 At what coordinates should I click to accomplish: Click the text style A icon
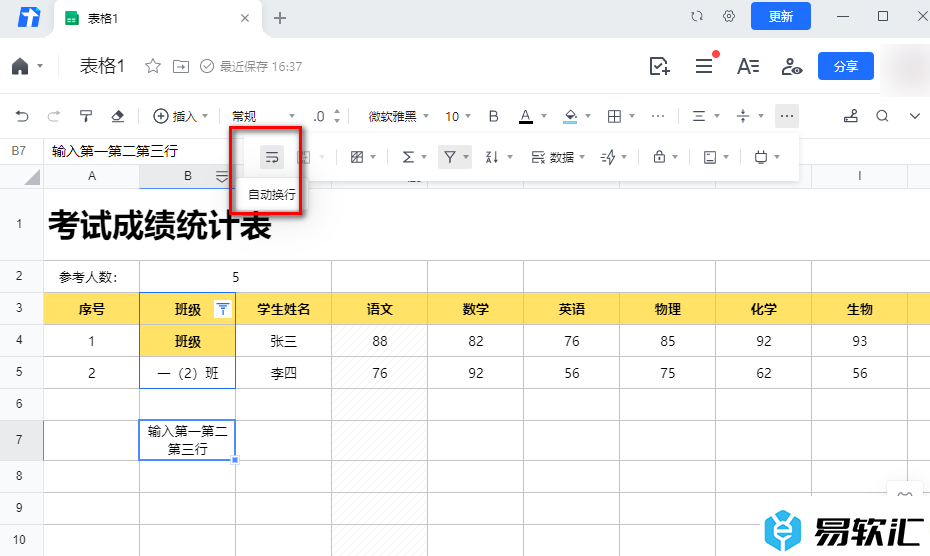tap(748, 66)
